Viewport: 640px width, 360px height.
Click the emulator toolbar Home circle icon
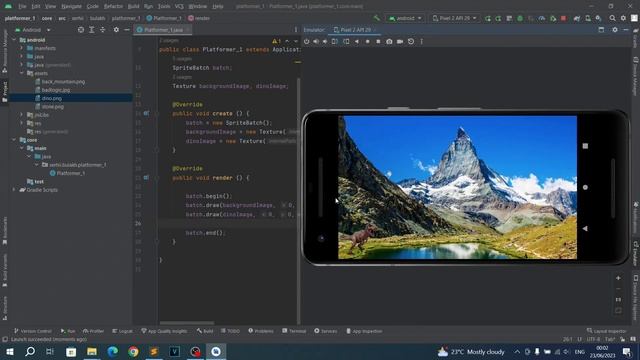pos(368,41)
